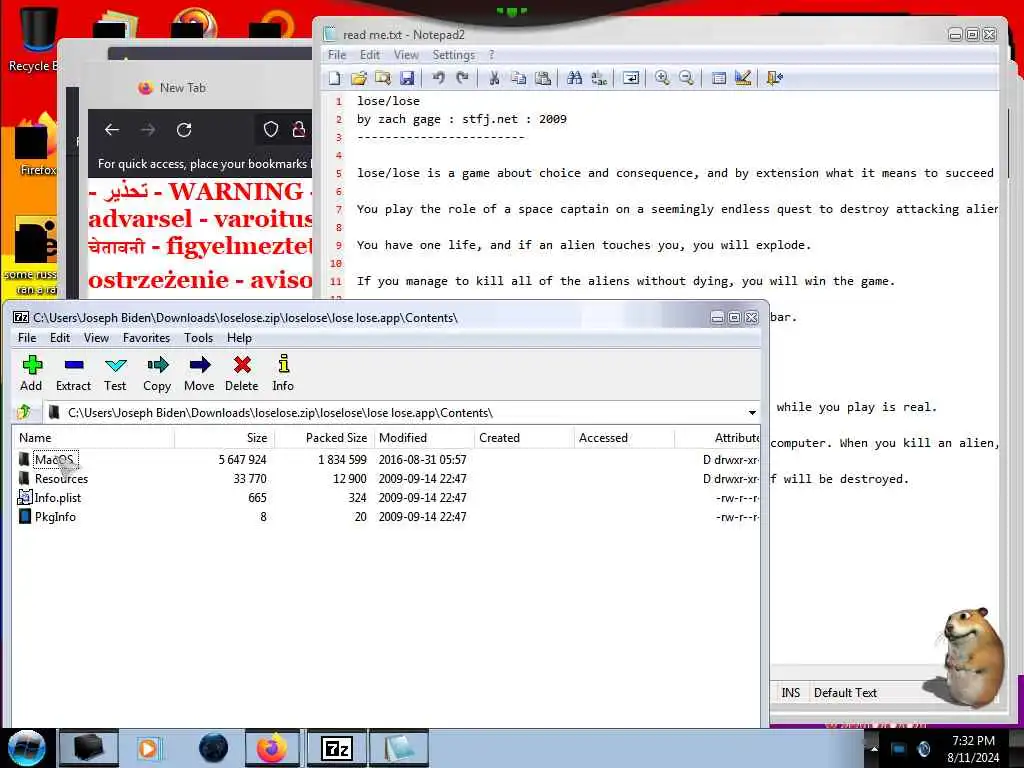This screenshot has width=1024, height=768.
Task: Extract files with 7-Zip toolbar button
Action: 73,374
